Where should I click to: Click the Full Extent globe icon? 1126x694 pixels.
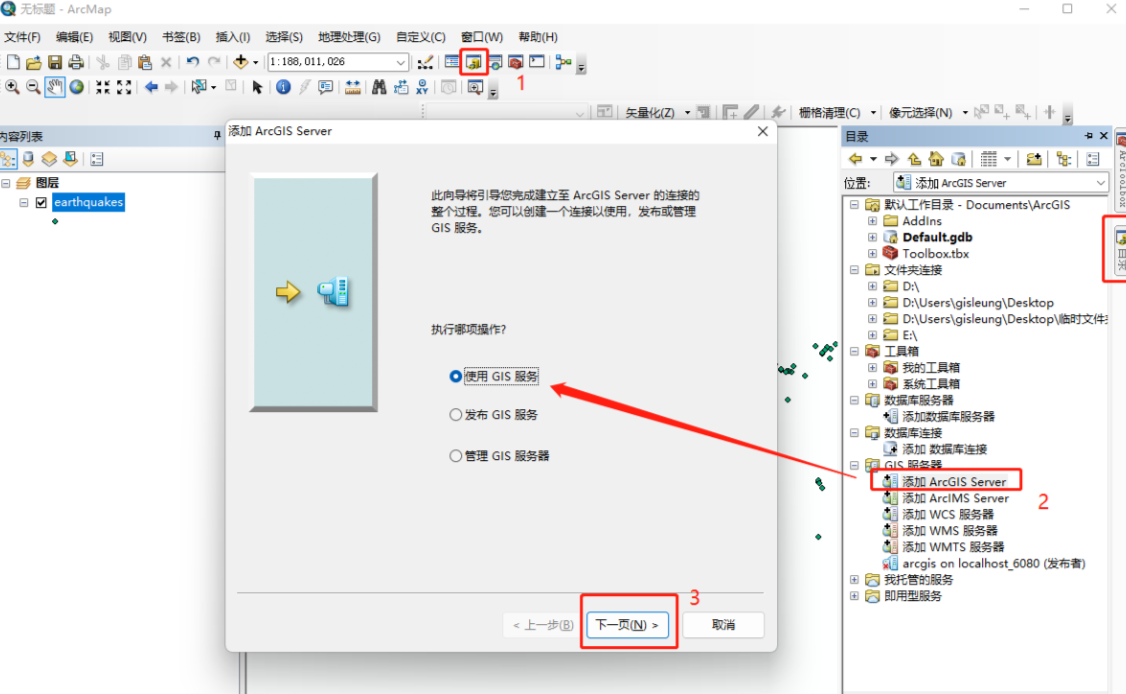76,87
